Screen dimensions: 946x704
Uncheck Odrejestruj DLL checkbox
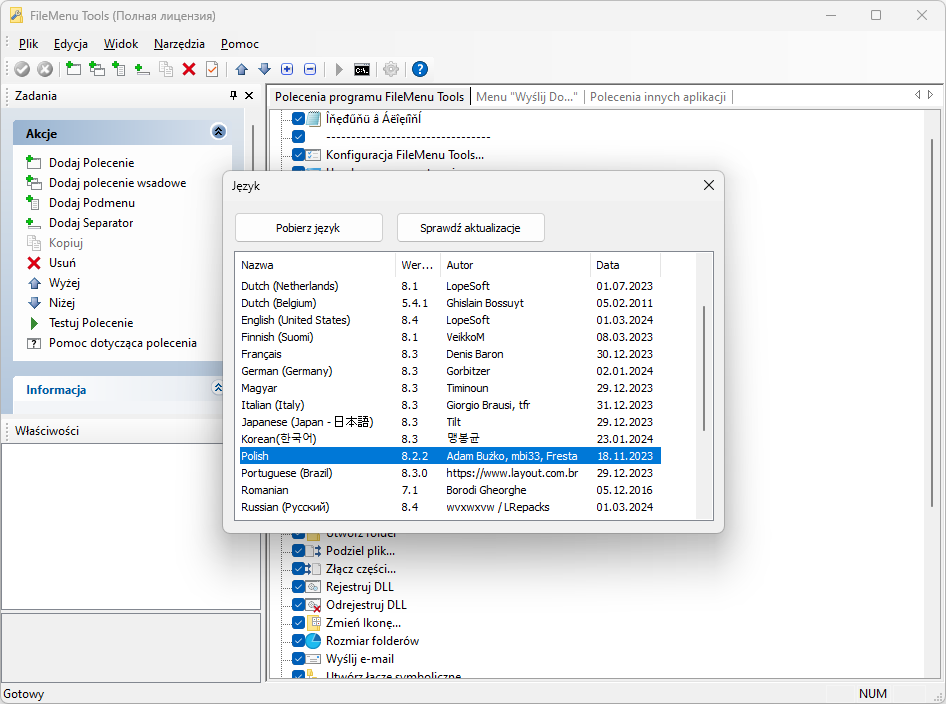(x=298, y=604)
